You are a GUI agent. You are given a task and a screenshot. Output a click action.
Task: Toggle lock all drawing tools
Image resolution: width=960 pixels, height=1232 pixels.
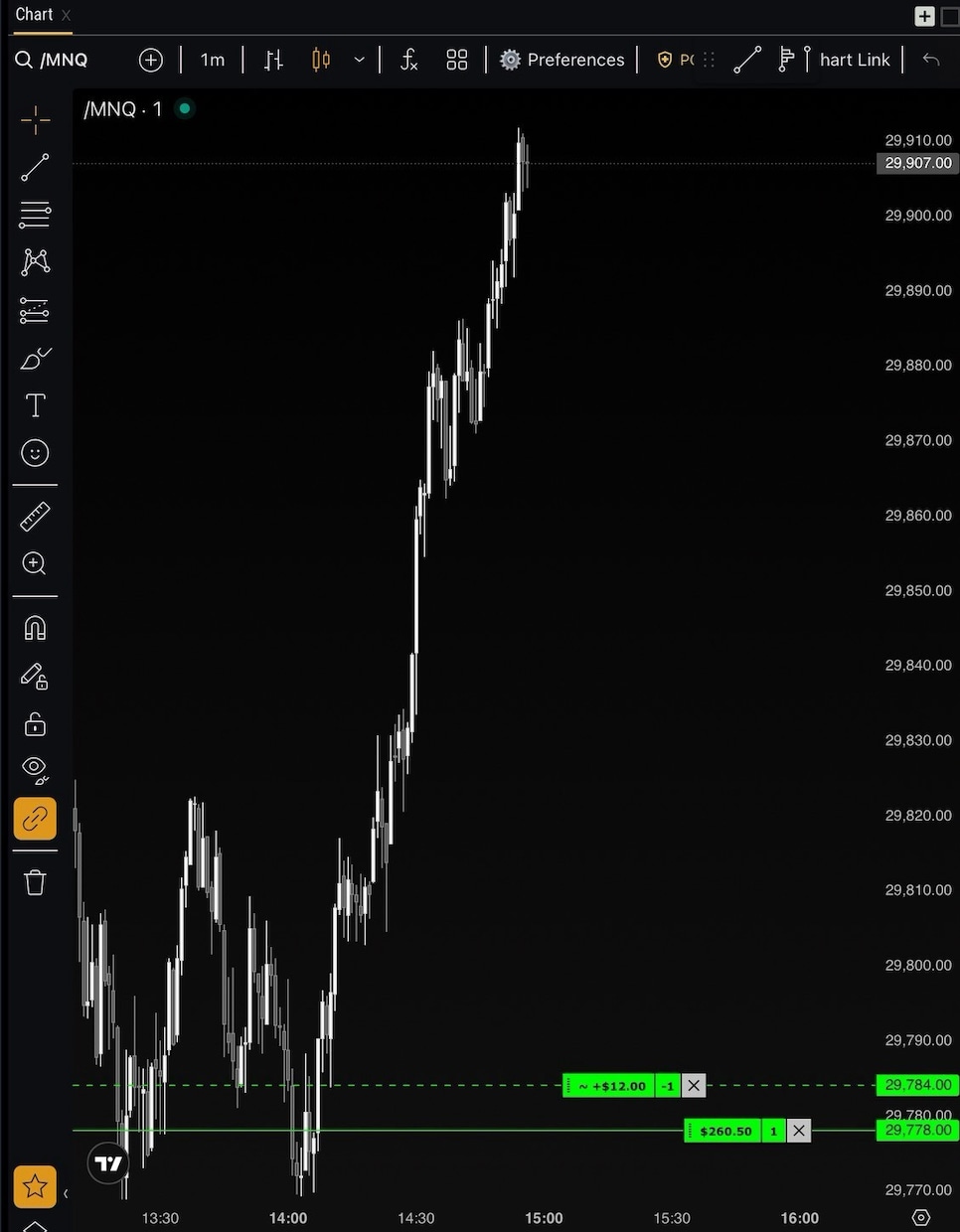point(35,724)
